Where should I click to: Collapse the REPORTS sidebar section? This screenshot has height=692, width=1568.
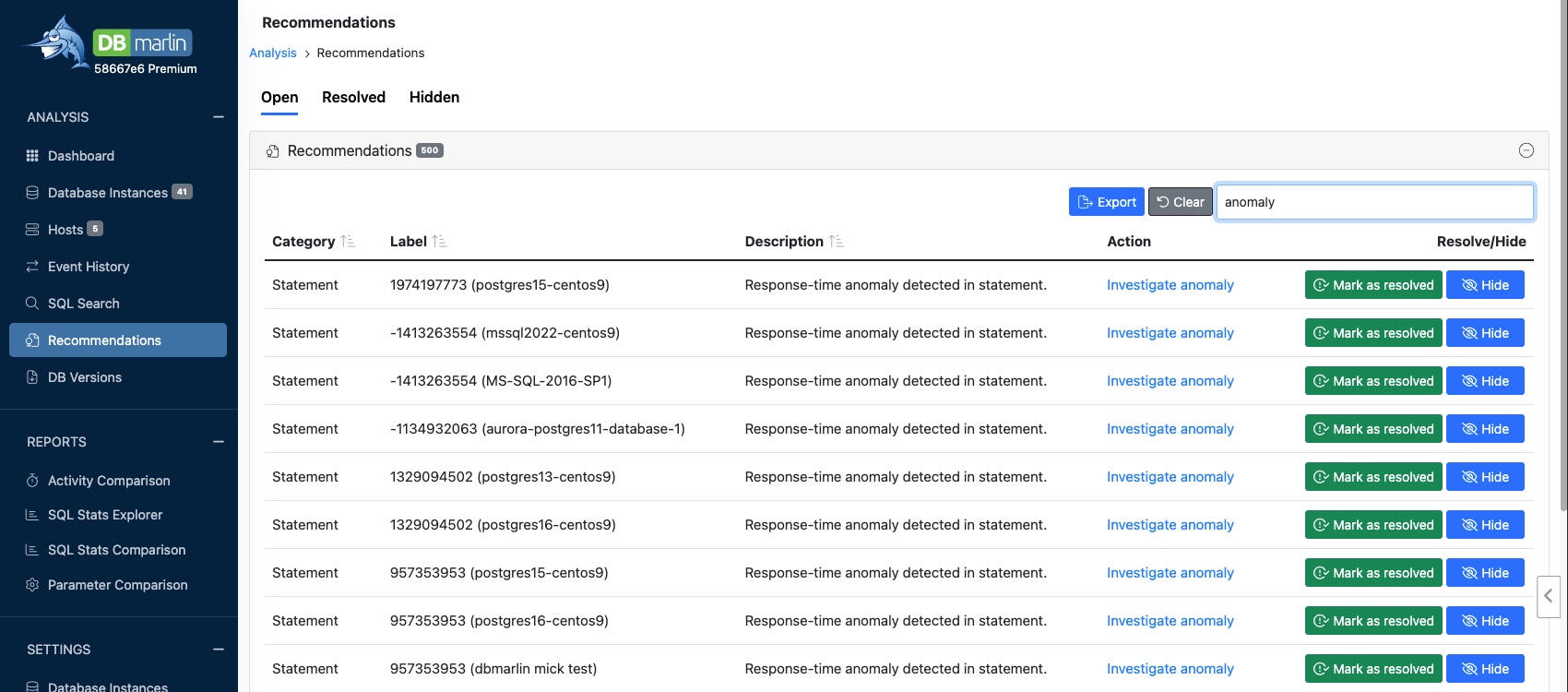[219, 442]
